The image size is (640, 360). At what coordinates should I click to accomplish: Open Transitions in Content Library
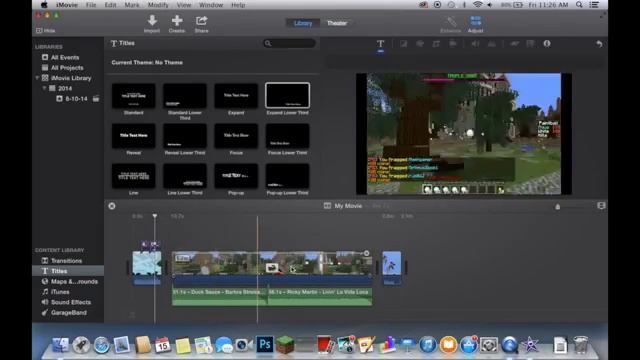[x=66, y=260]
